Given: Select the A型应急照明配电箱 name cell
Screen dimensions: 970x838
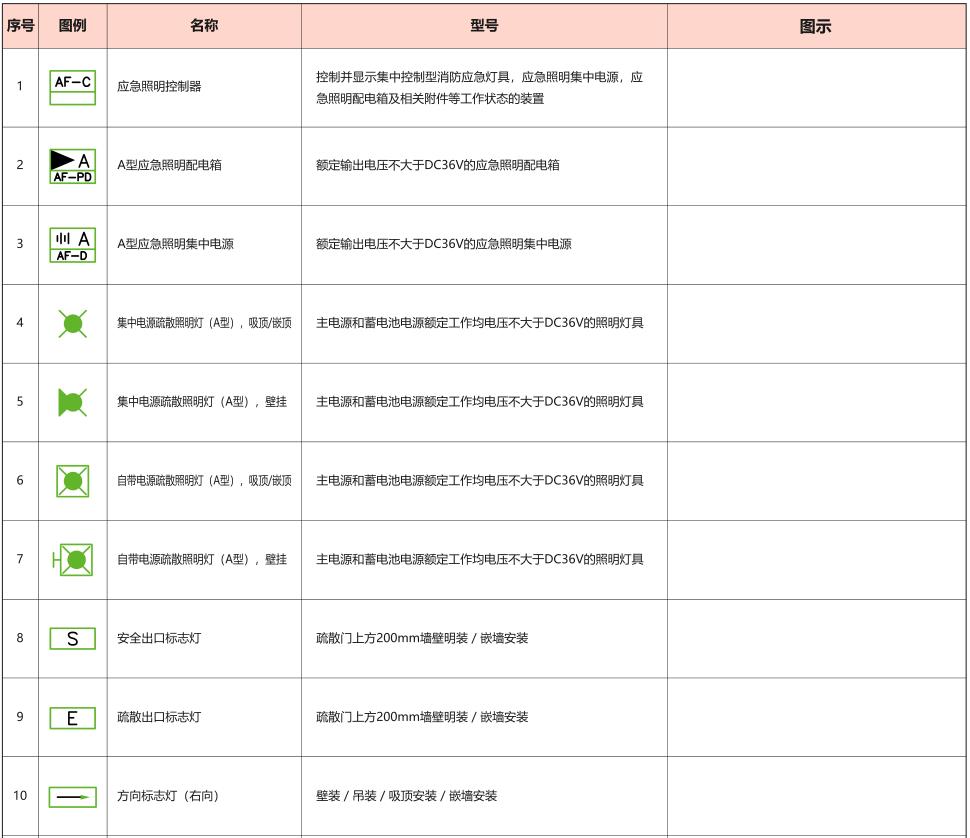Looking at the screenshot, I should (169, 165).
